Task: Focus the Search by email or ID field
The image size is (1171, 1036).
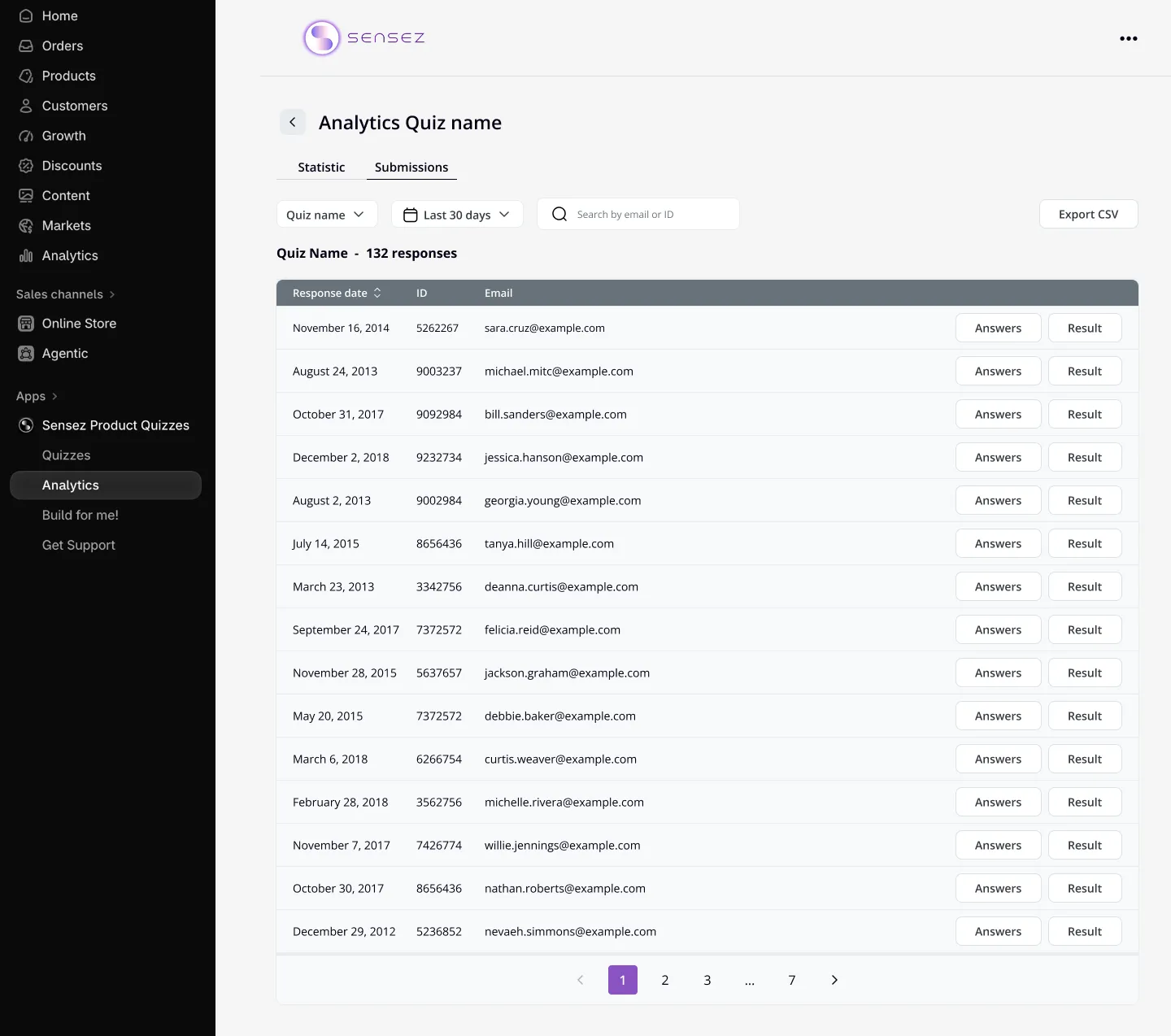Action: [x=638, y=215]
